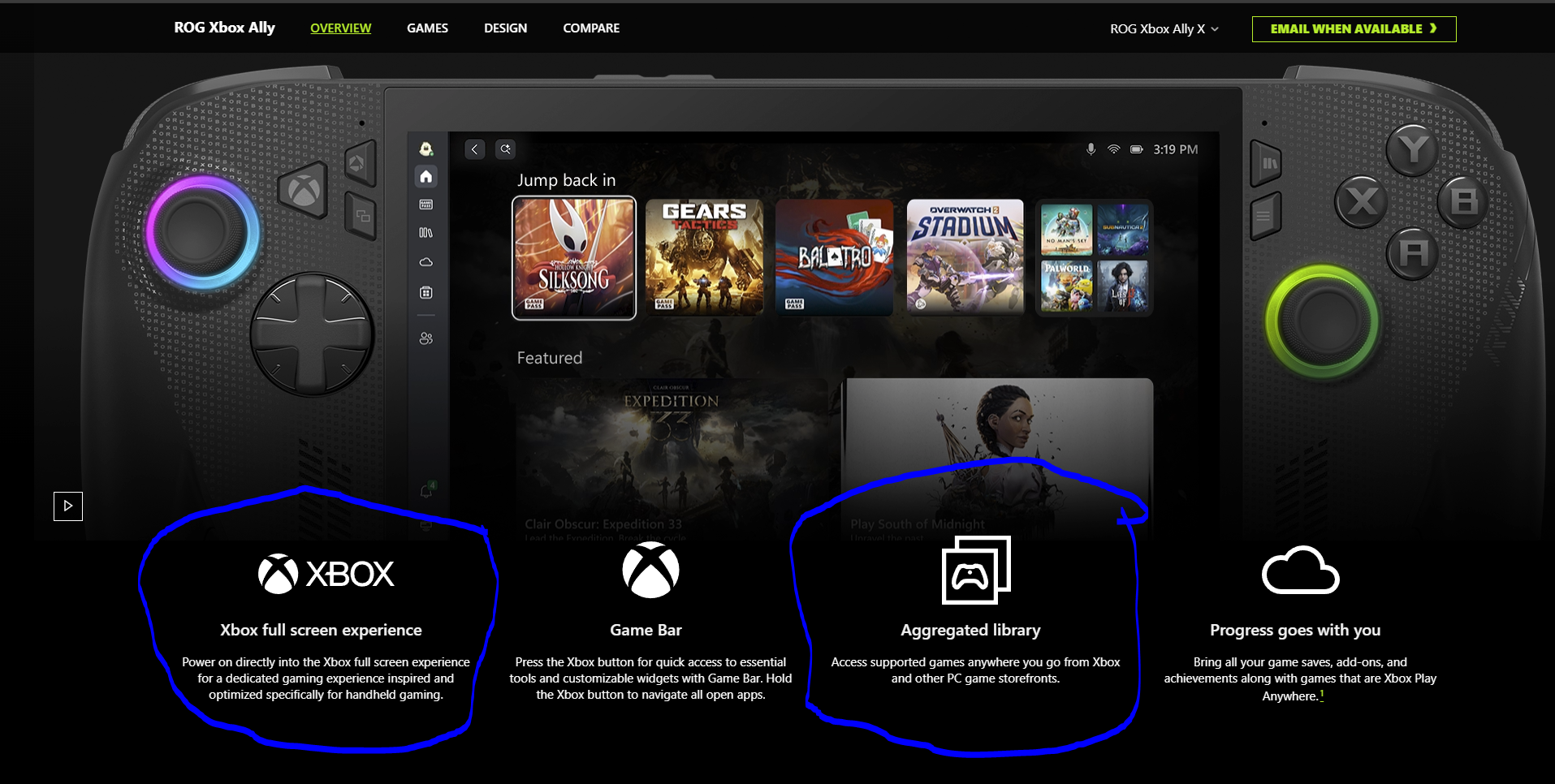
Task: Open the Gears Tactics game tile
Action: 705,257
